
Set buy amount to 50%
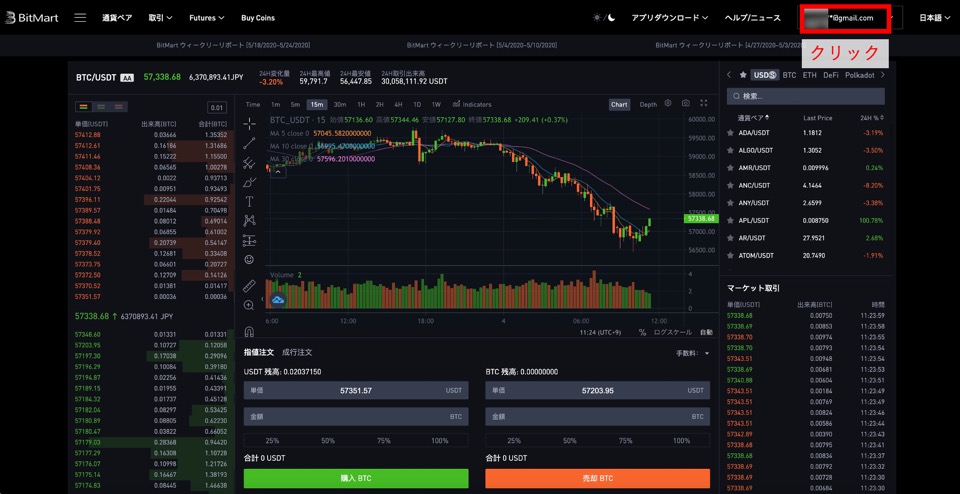pos(328,441)
